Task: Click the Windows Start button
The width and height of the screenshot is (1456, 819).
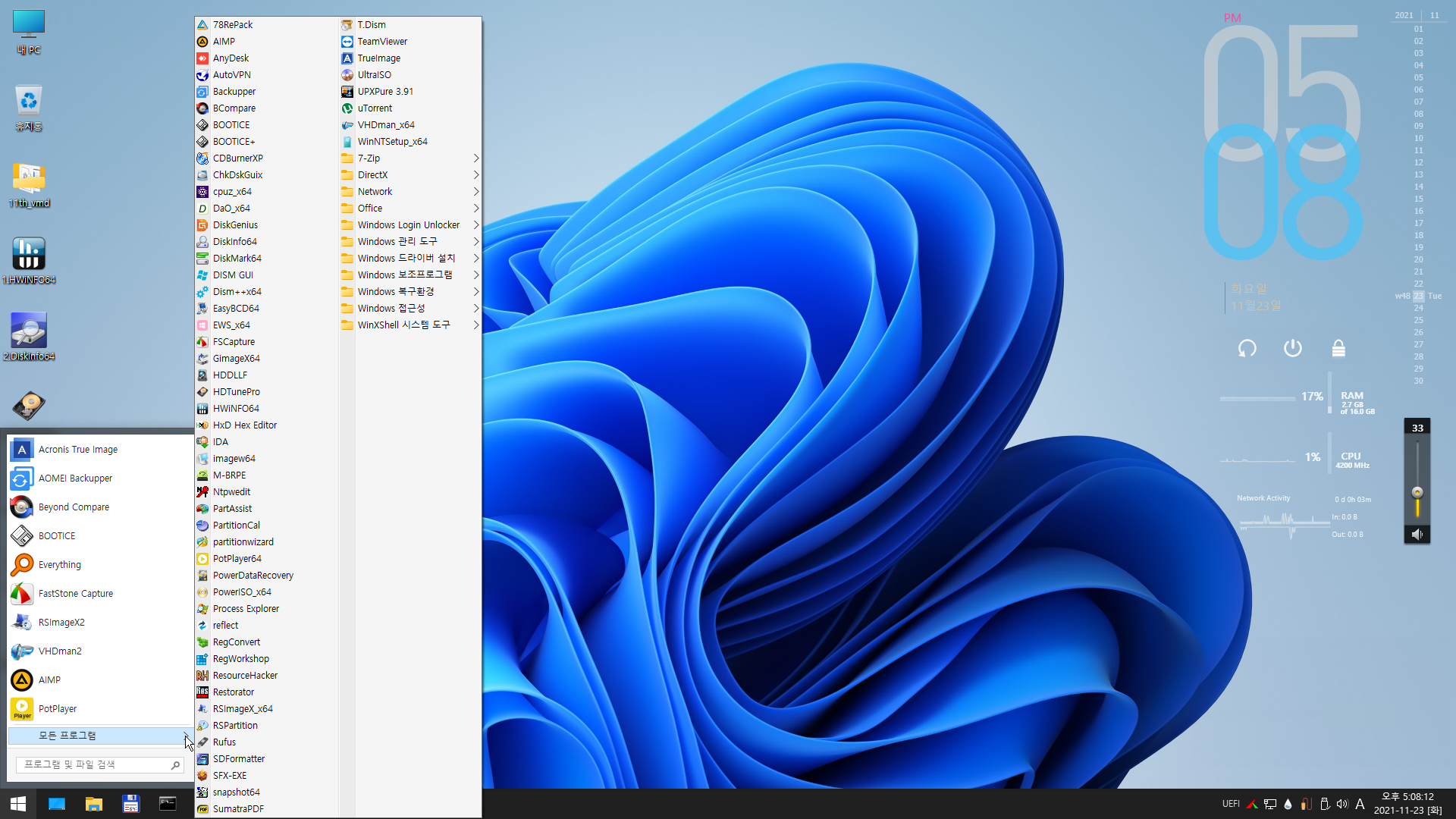Action: (18, 804)
